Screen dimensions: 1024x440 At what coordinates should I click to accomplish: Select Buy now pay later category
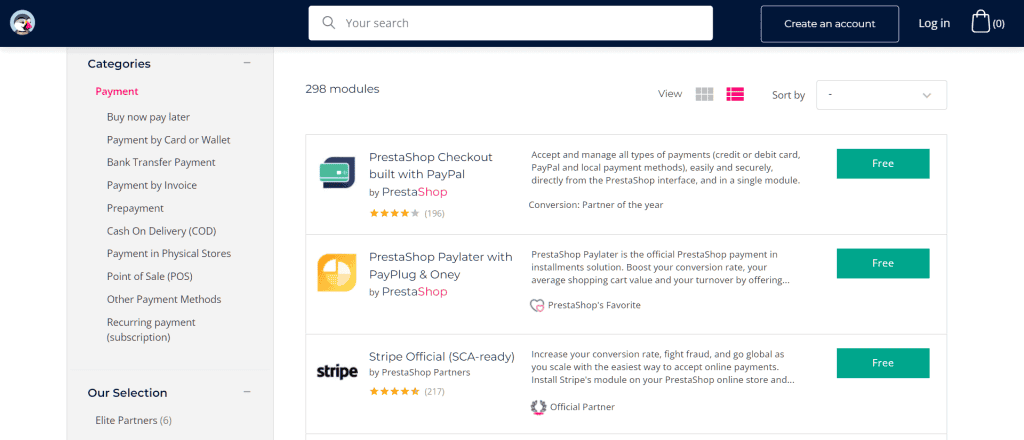pos(148,118)
